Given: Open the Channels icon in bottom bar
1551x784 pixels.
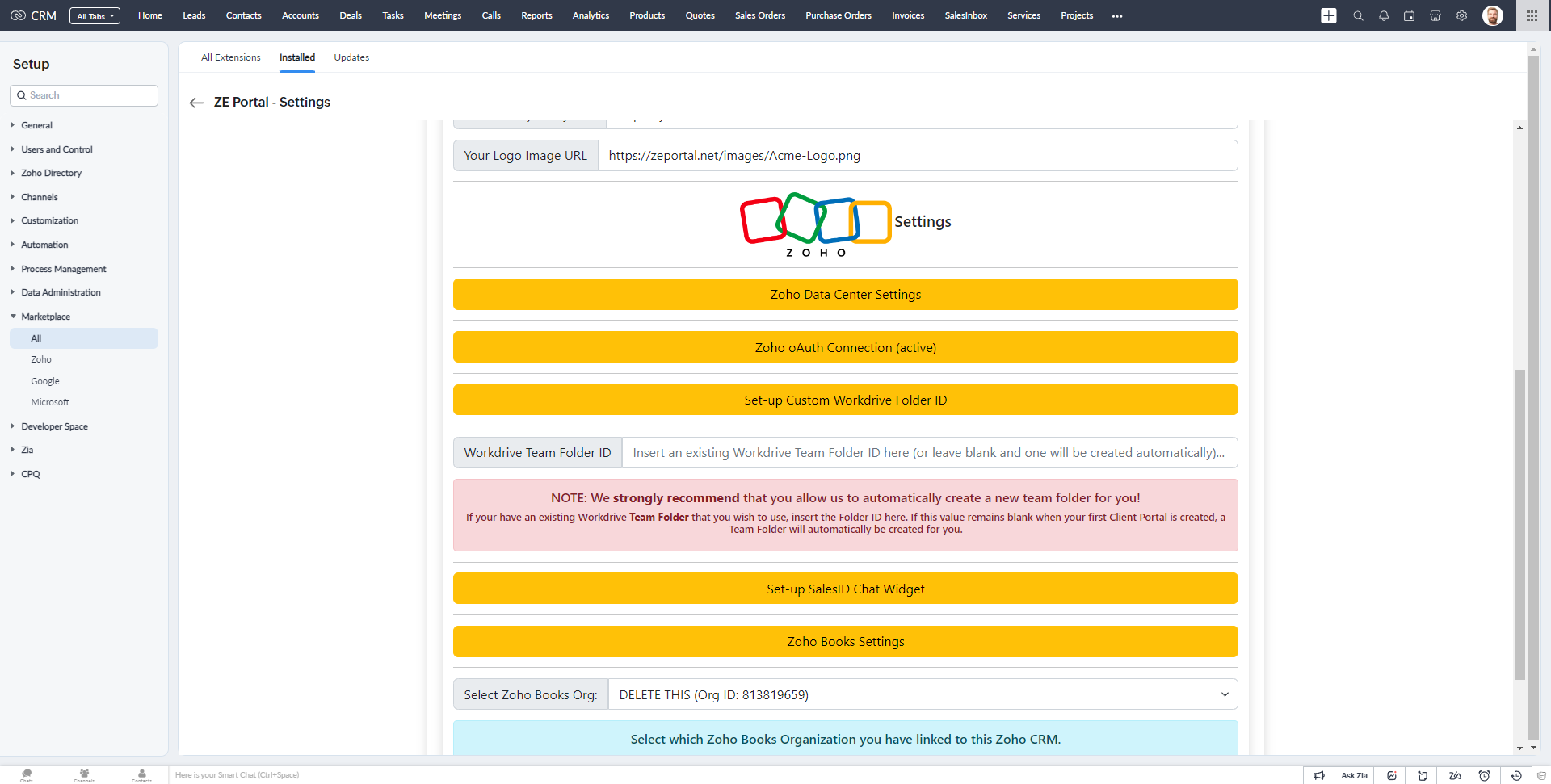Looking at the screenshot, I should 84,775.
